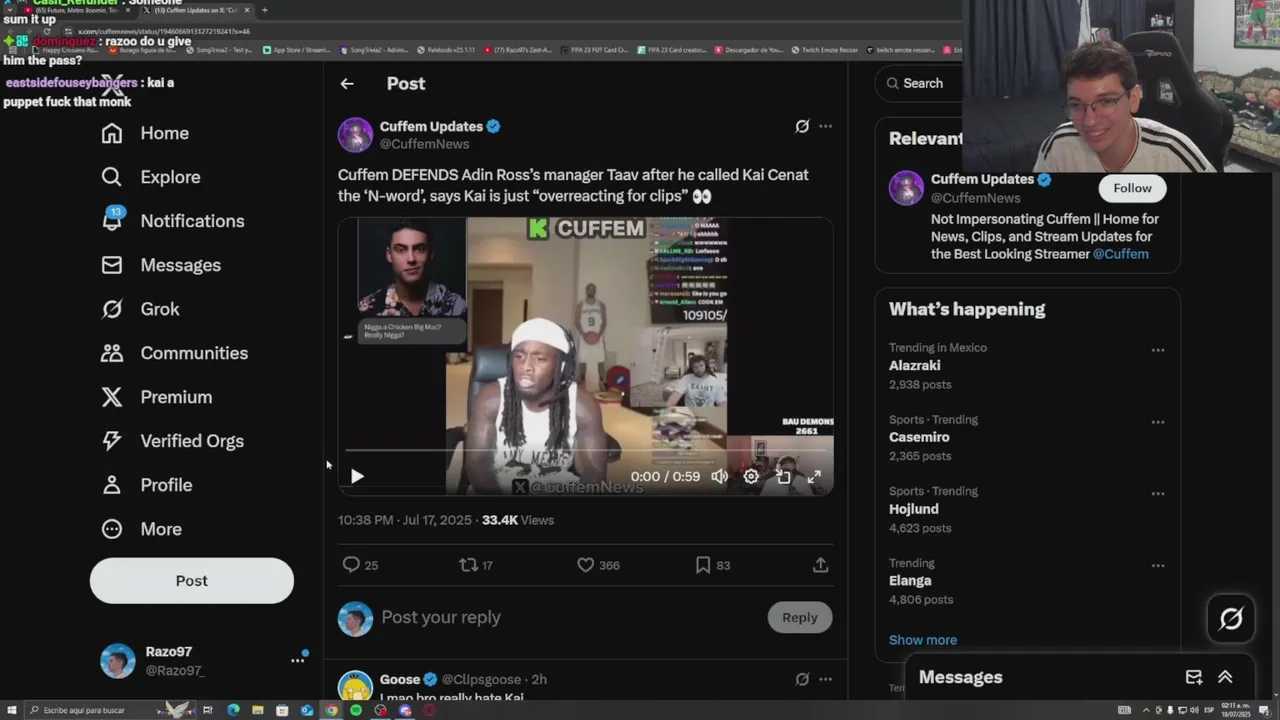Play the Cuffem video
Viewport: 1280px width, 720px height.
tap(357, 477)
